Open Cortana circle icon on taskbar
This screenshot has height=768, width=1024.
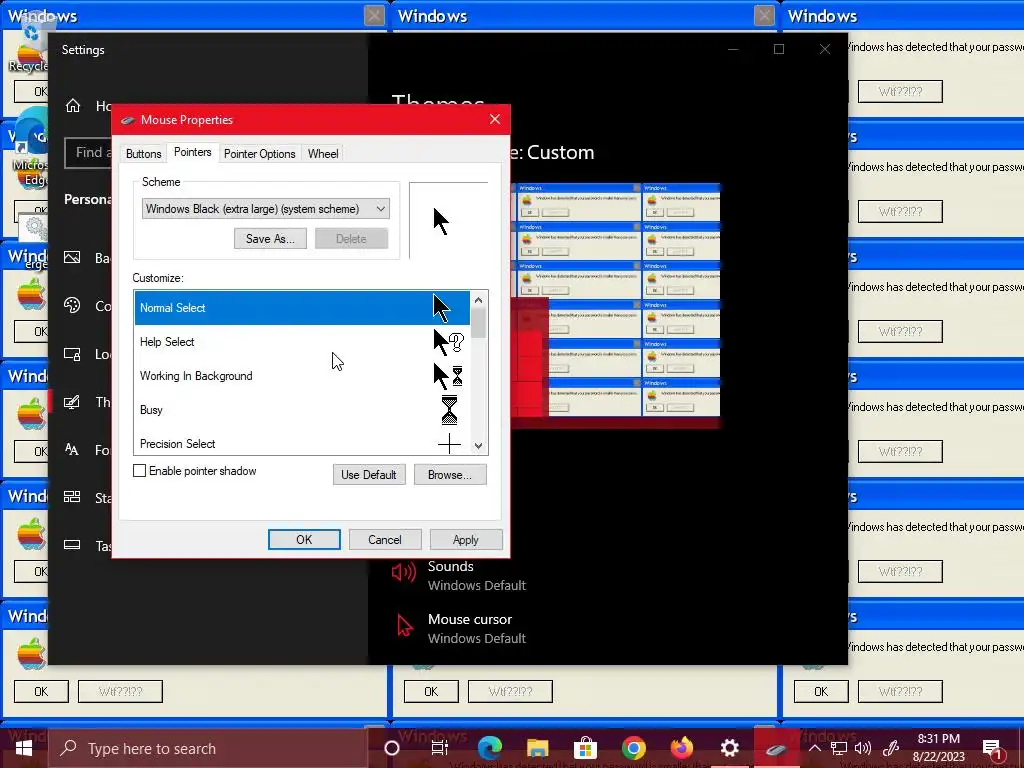(392, 748)
